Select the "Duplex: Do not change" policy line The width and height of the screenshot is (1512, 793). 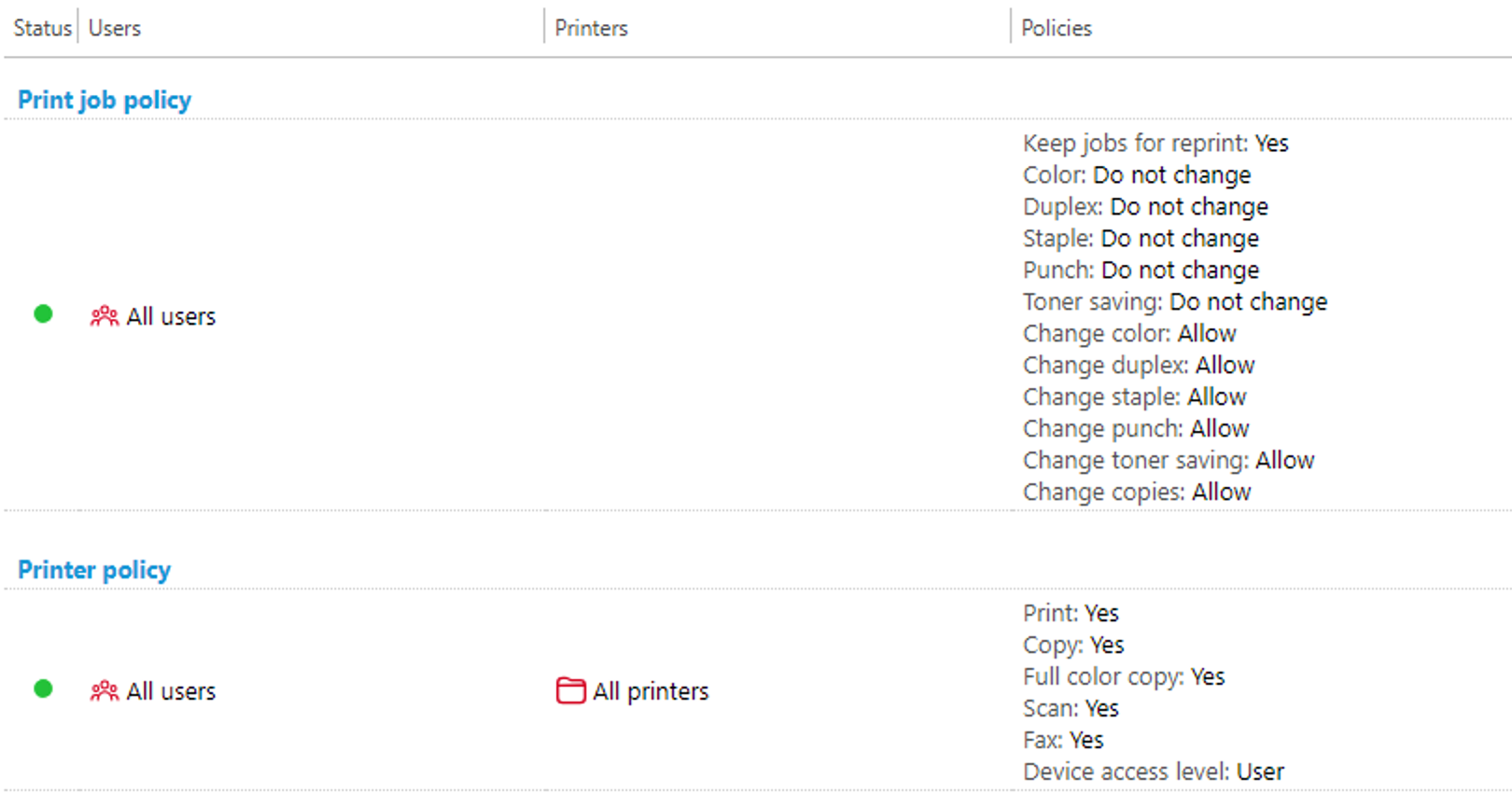point(1144,207)
